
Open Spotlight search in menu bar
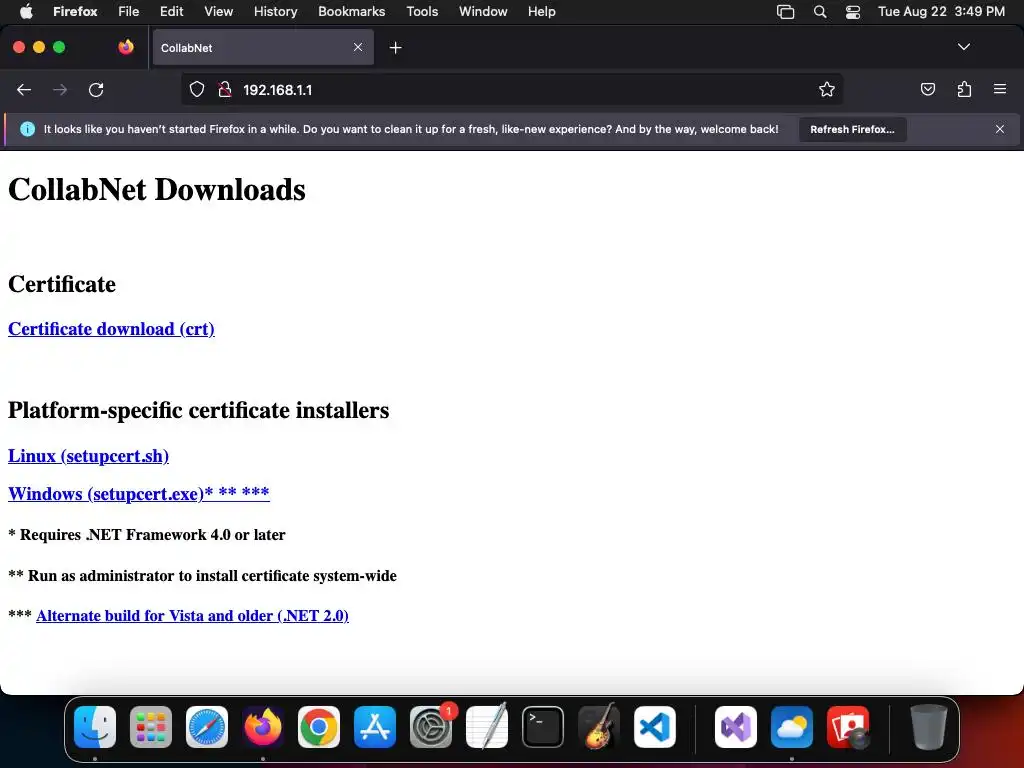coord(820,12)
